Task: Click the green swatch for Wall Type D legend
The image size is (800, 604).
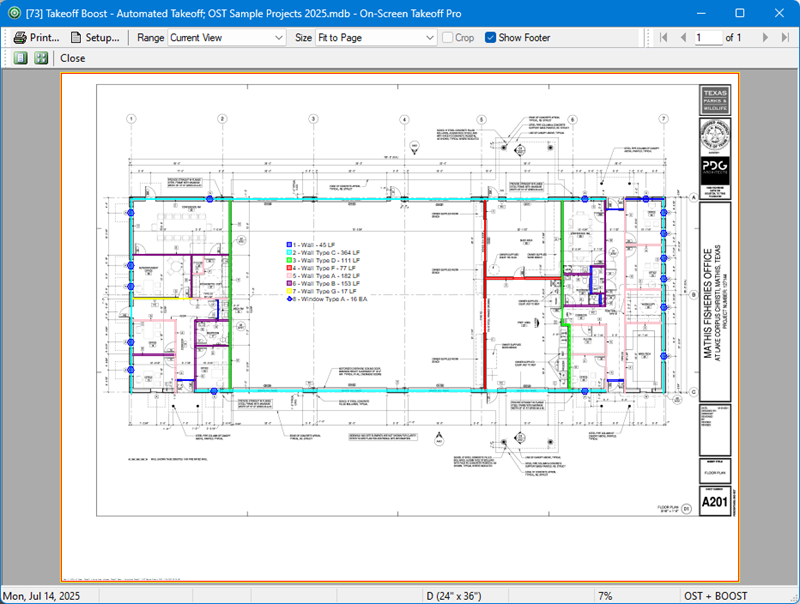Action: coord(289,260)
